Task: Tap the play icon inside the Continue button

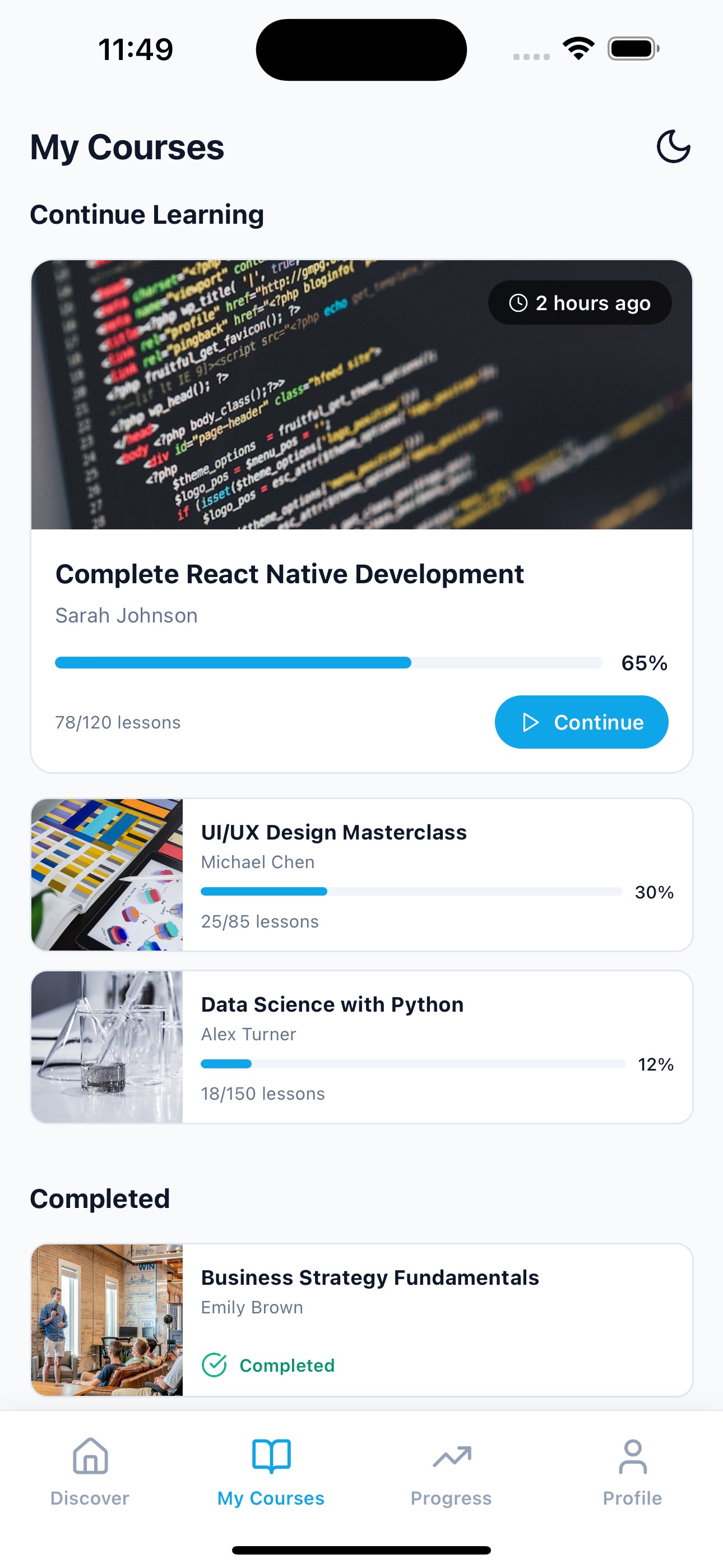Action: [x=531, y=722]
